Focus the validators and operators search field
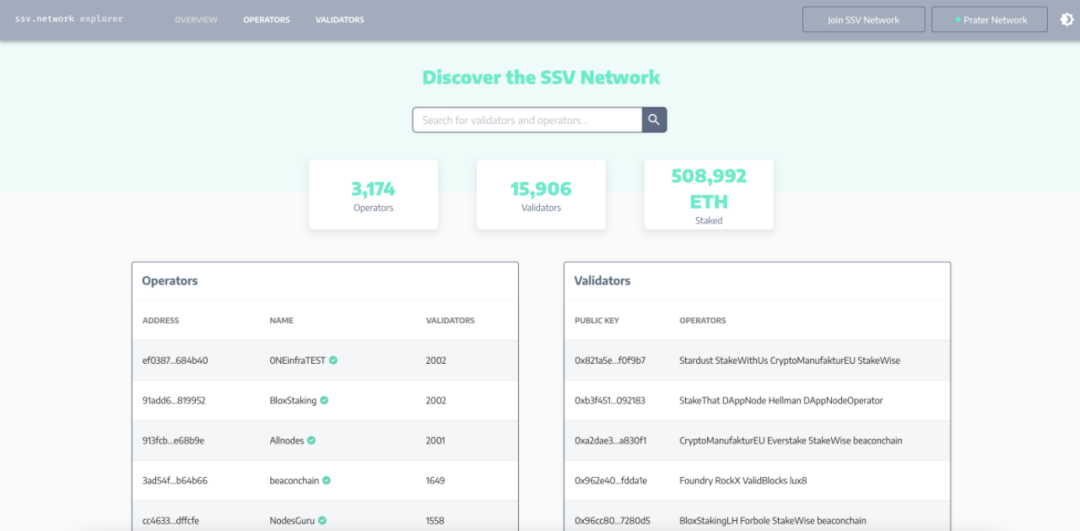1080x531 pixels. pos(527,120)
